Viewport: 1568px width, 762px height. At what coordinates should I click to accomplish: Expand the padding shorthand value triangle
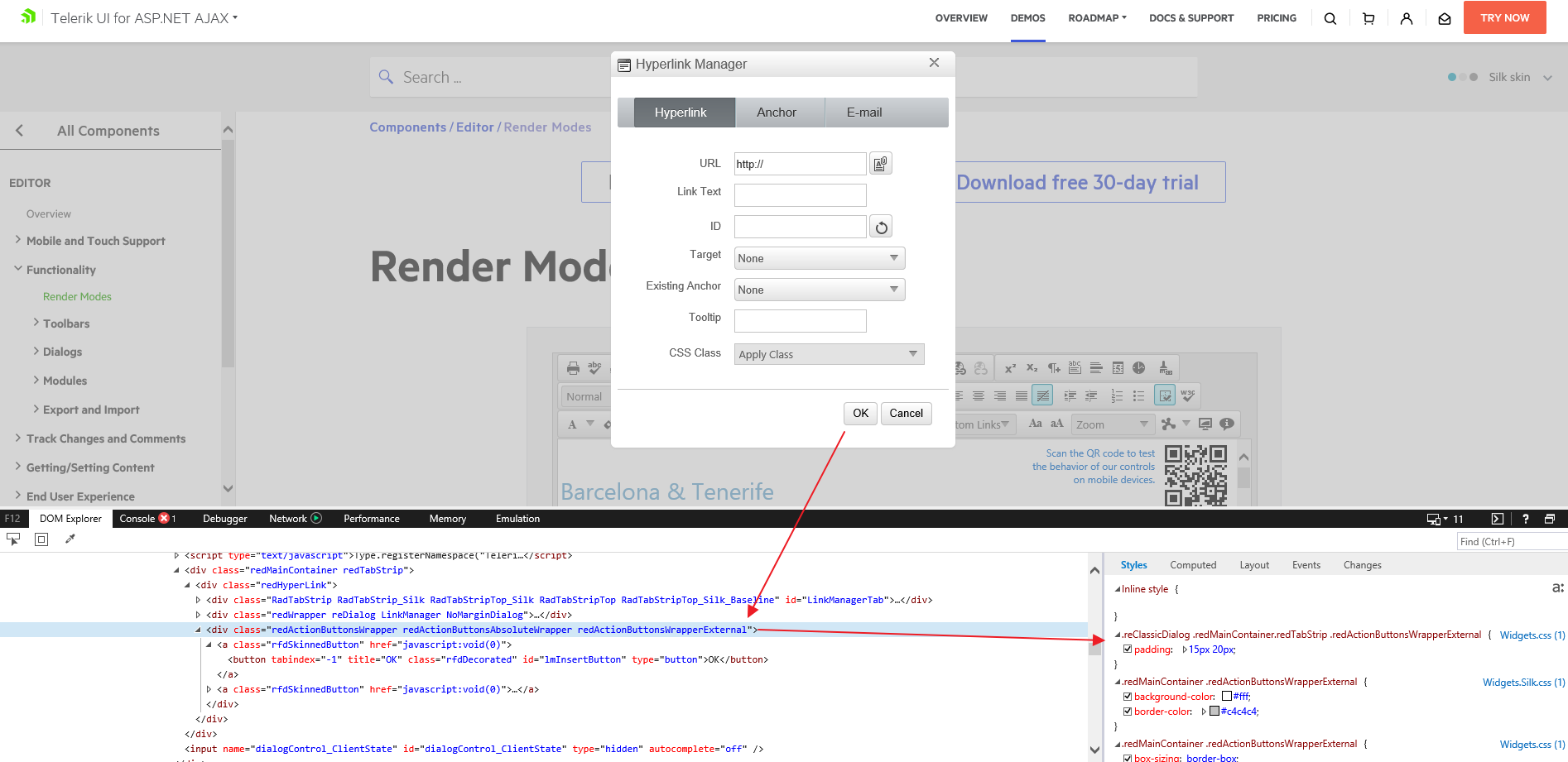pyautogui.click(x=1185, y=649)
